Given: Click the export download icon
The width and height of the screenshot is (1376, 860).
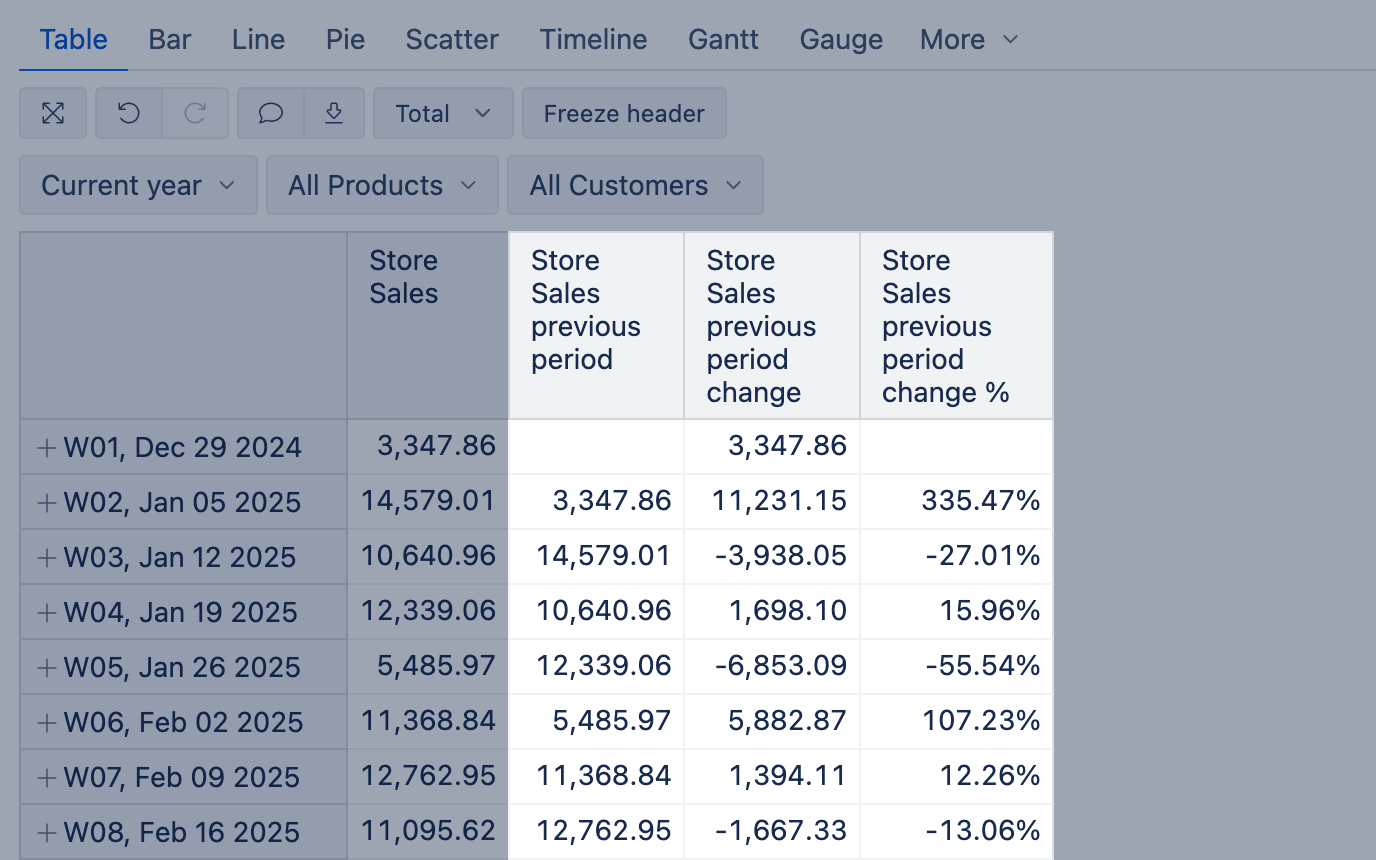Looking at the screenshot, I should point(335,114).
